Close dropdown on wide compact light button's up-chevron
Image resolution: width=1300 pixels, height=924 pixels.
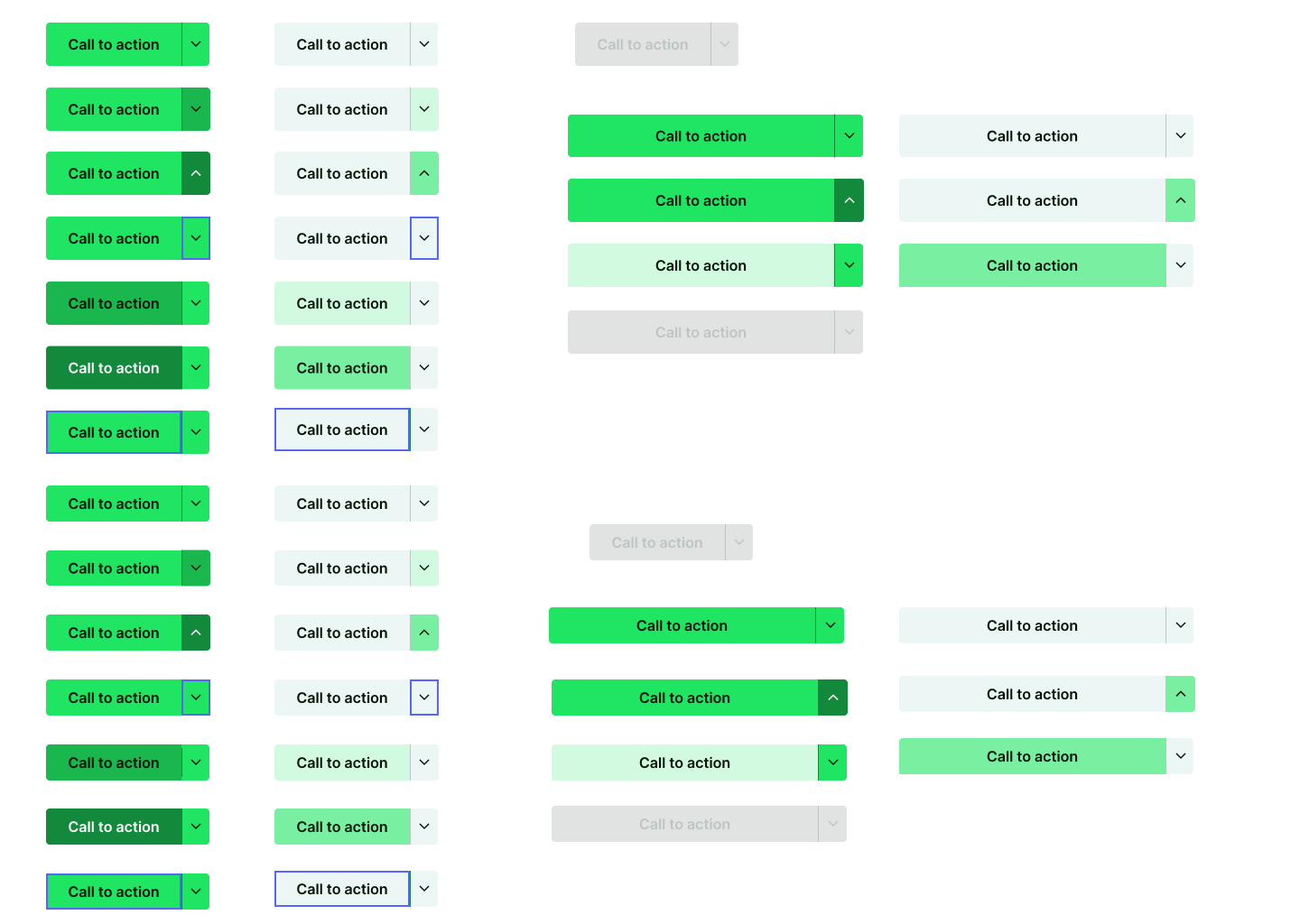pyautogui.click(x=1180, y=694)
